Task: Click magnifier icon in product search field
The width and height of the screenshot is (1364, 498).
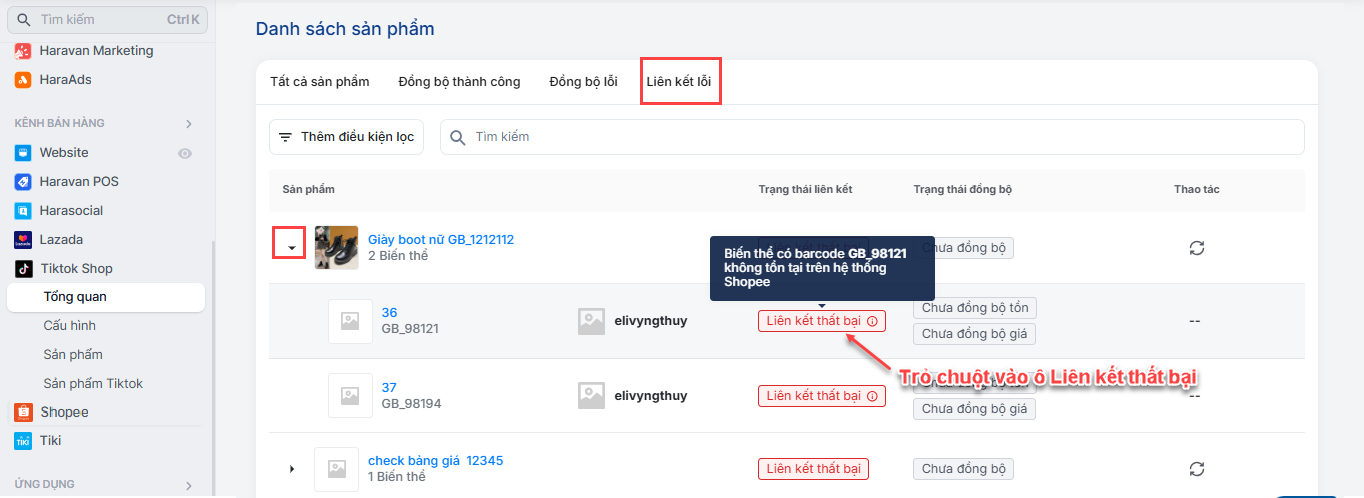Action: pos(458,137)
